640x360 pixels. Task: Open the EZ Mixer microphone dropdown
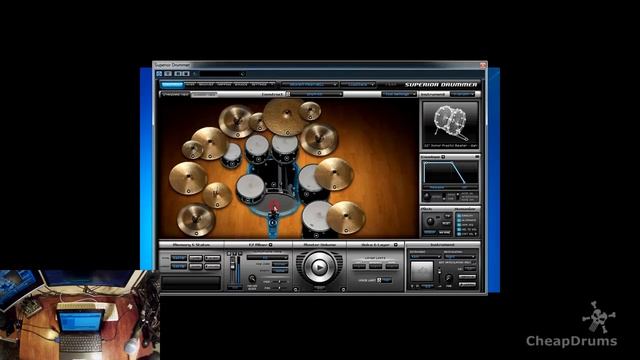pos(267,258)
